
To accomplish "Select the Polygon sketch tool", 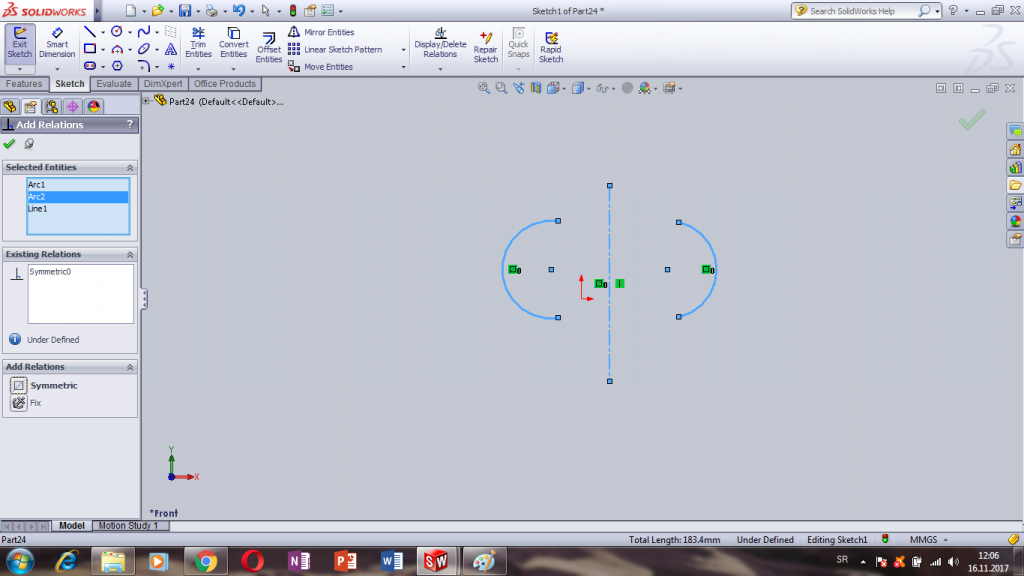I will (117, 66).
